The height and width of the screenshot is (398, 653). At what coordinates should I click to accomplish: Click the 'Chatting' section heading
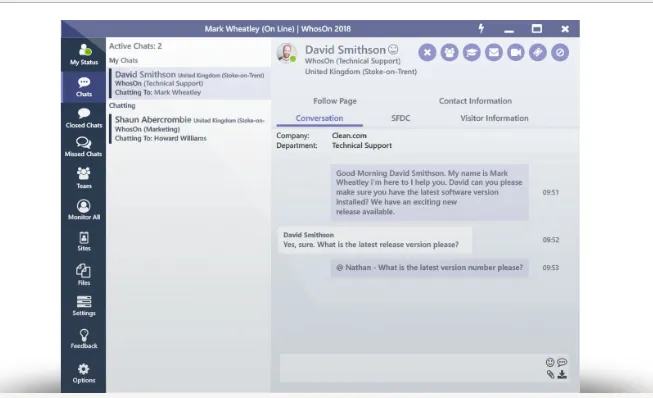(x=122, y=106)
